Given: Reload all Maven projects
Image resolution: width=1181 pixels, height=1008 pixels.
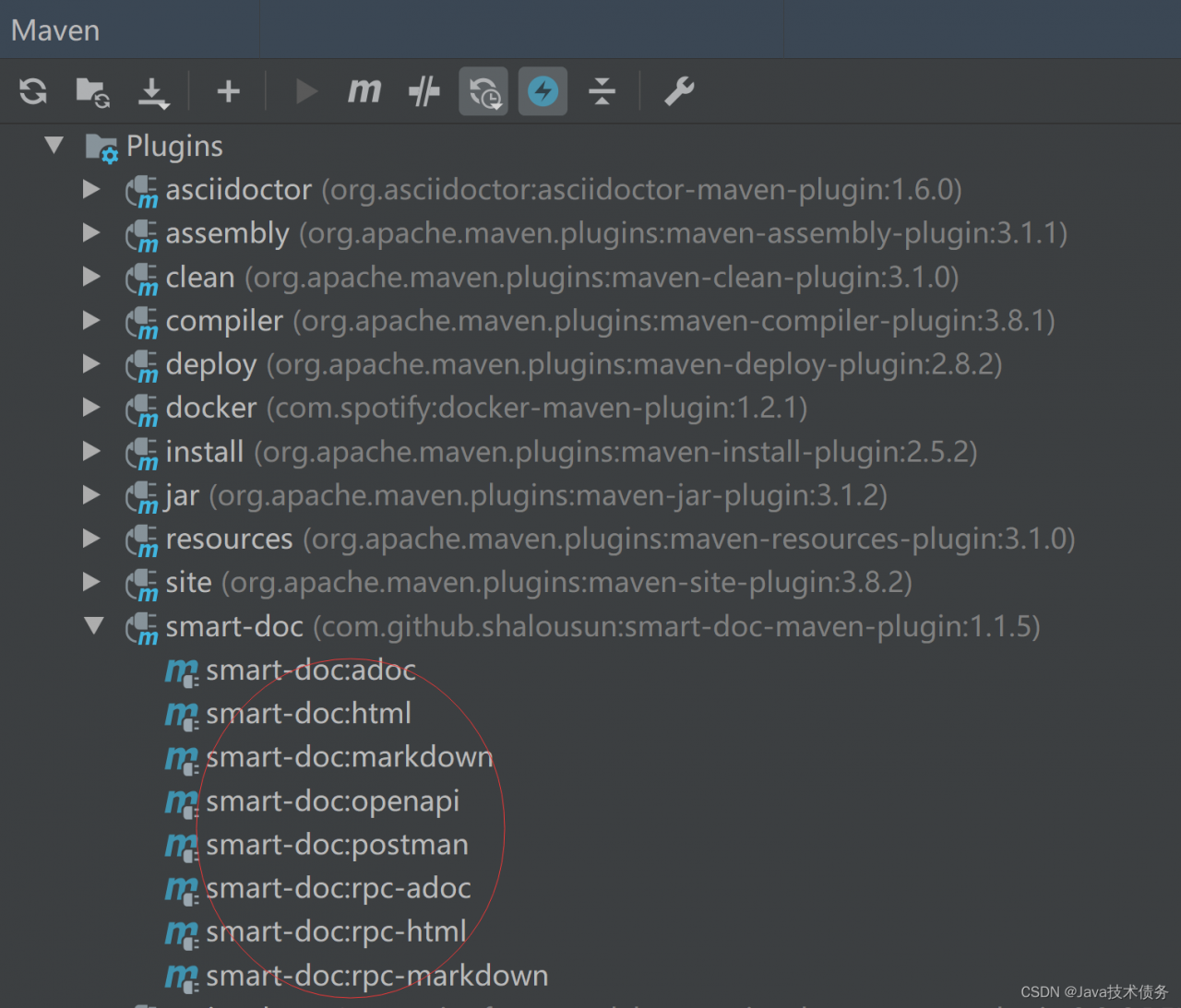Looking at the screenshot, I should [x=33, y=91].
